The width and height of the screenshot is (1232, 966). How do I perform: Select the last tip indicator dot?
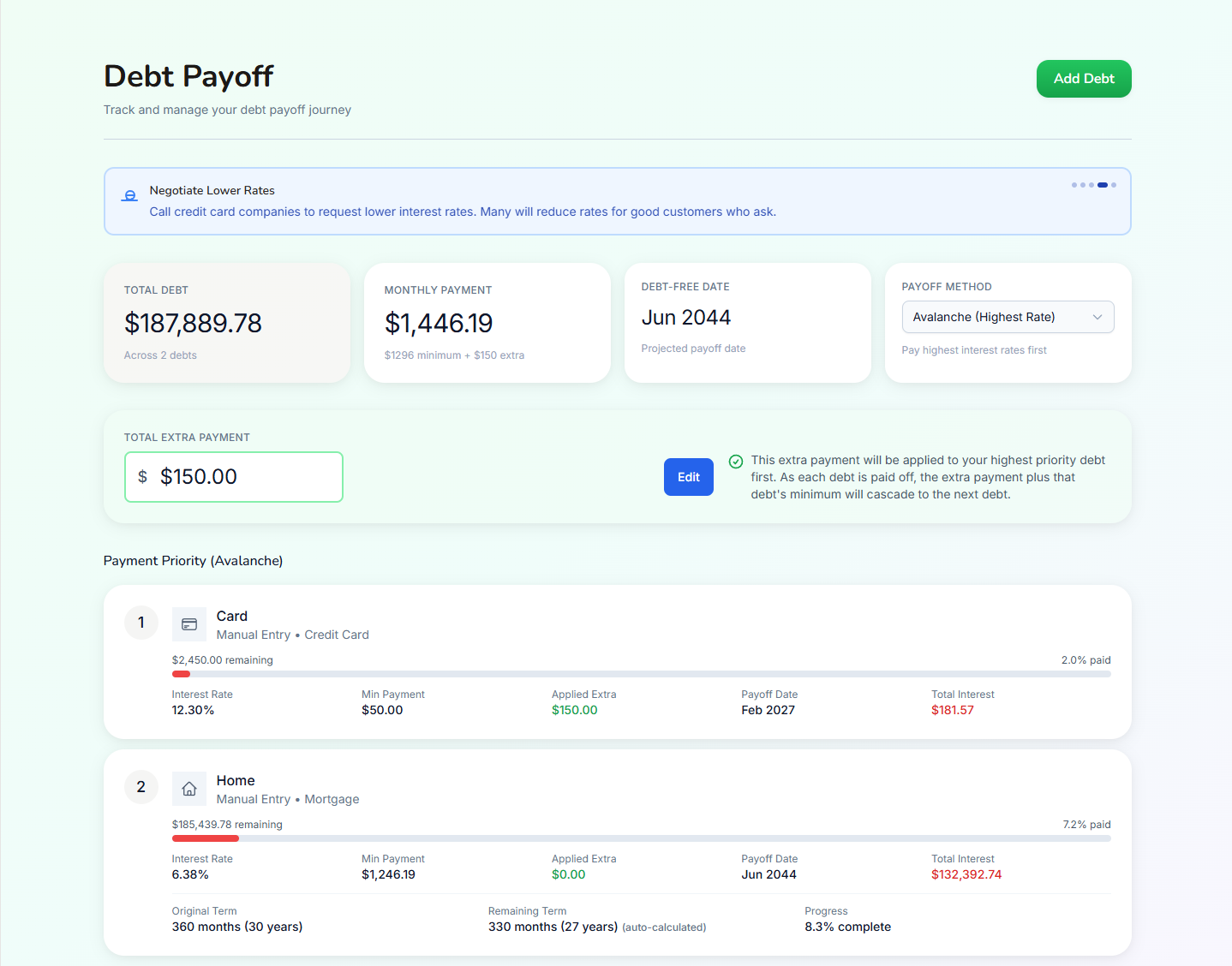tap(1115, 184)
